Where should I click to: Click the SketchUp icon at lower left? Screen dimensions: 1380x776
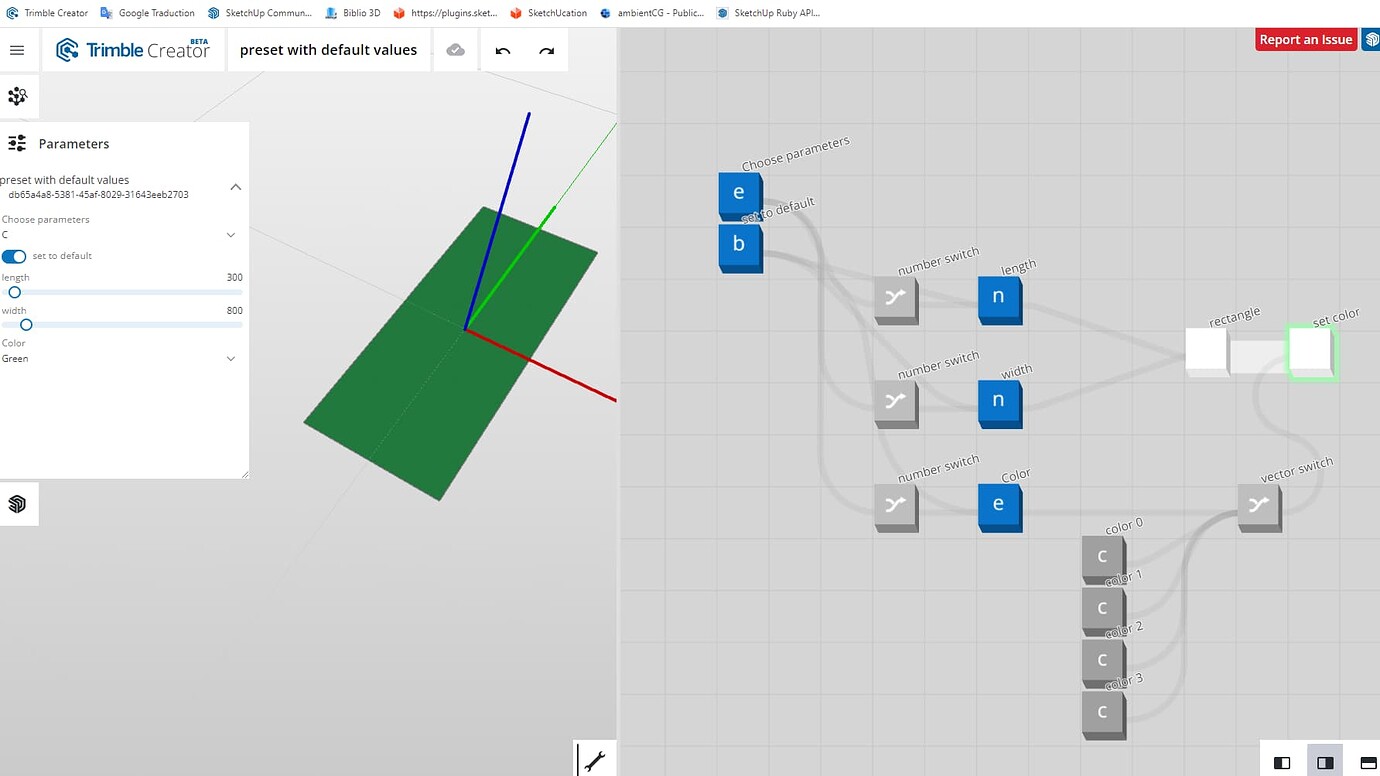pos(18,503)
